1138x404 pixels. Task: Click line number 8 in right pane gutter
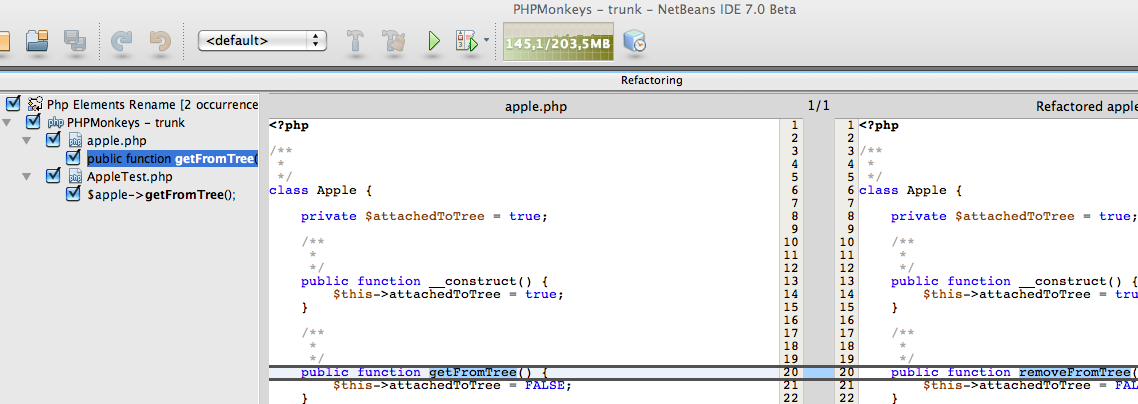[x=850, y=216]
